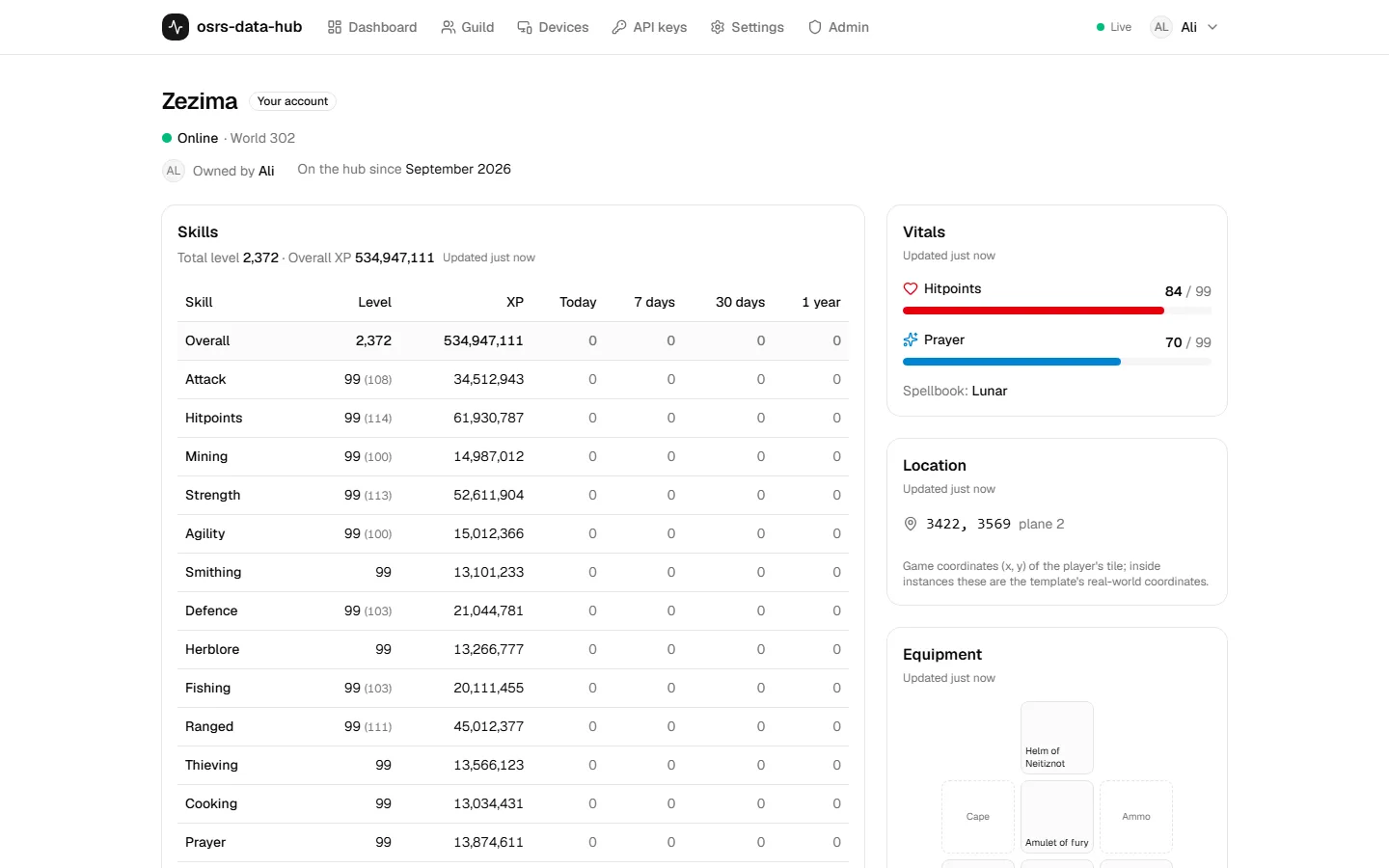Click the Smithing skill row name
1389x868 pixels.
[x=213, y=572]
